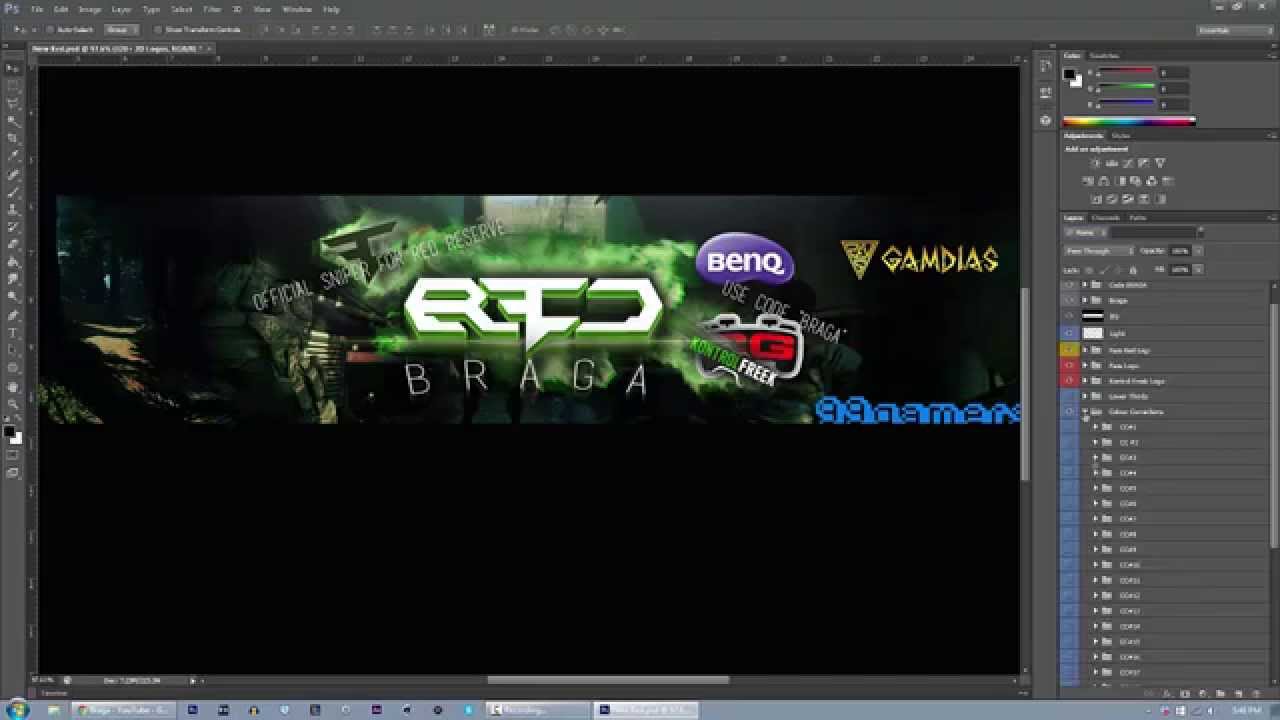This screenshot has height=720, width=1280.
Task: Select the Path Selection tool
Action: (13, 350)
